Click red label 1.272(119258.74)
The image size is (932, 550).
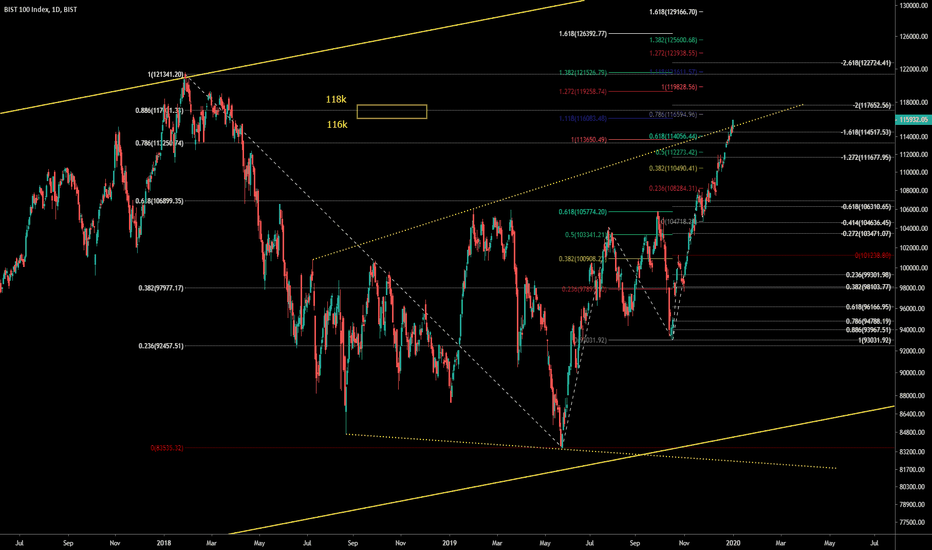coord(583,92)
